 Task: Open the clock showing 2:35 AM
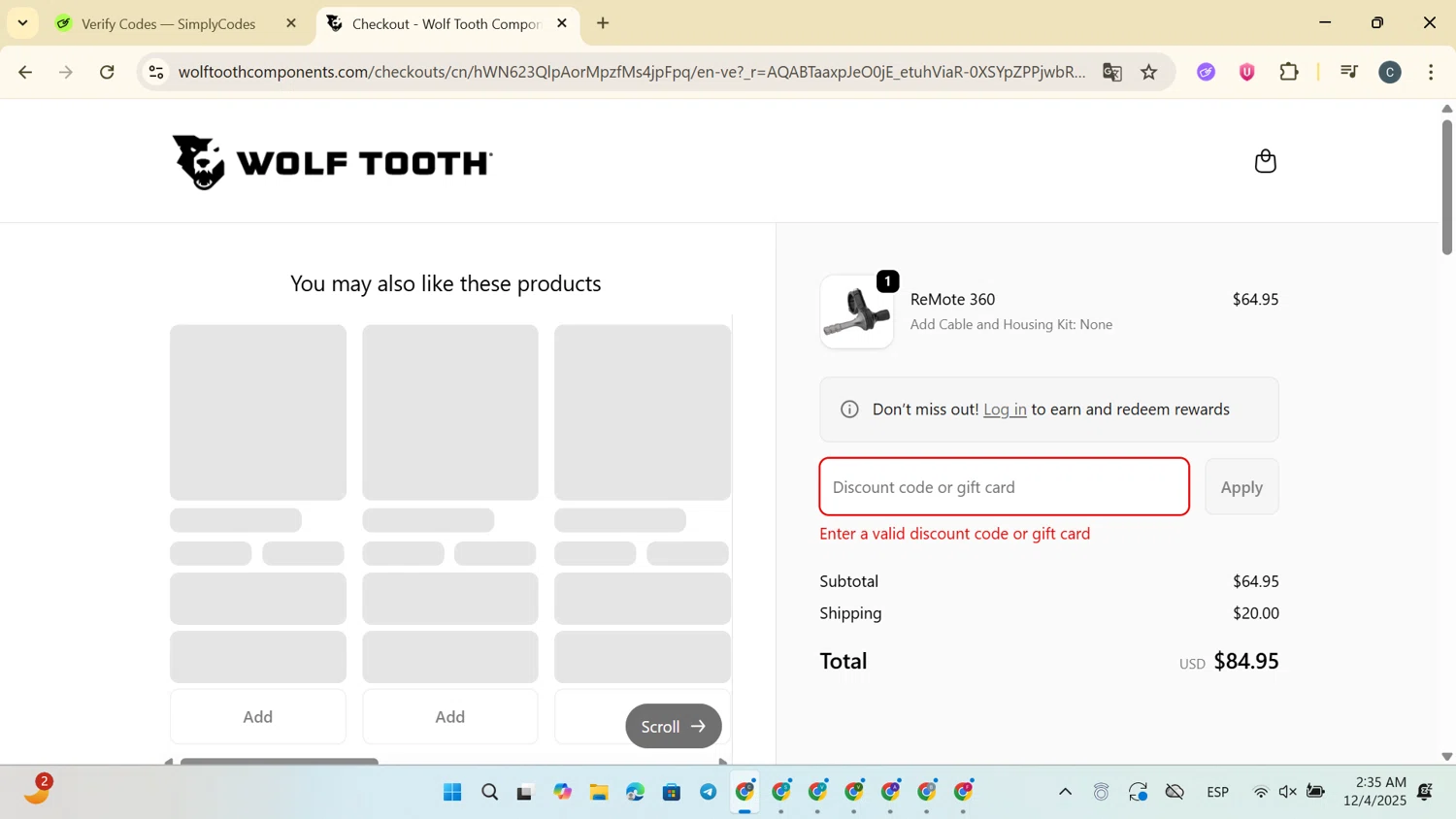click(1374, 792)
